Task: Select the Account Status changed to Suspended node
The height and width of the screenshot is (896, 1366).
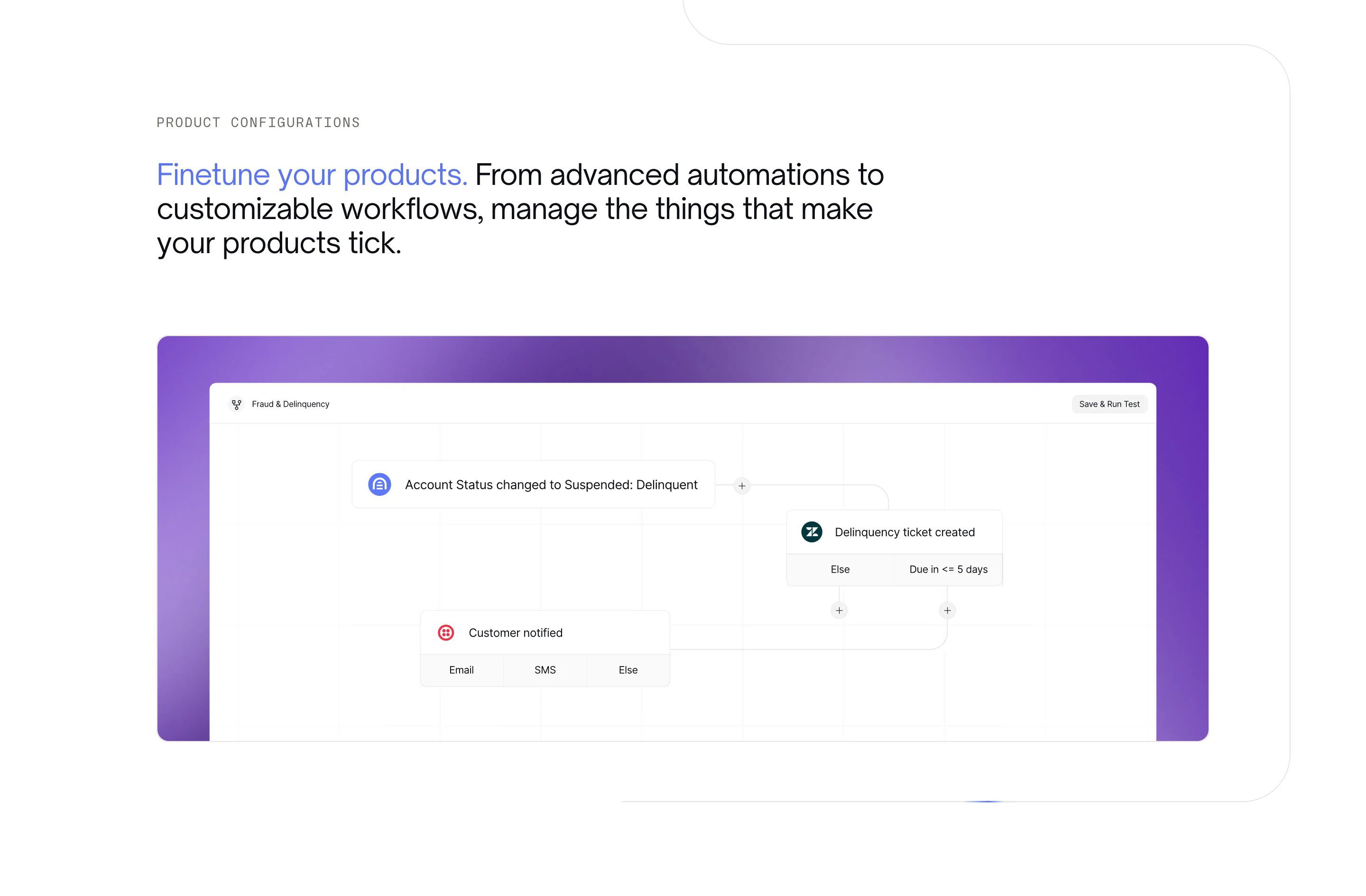Action: coord(533,484)
